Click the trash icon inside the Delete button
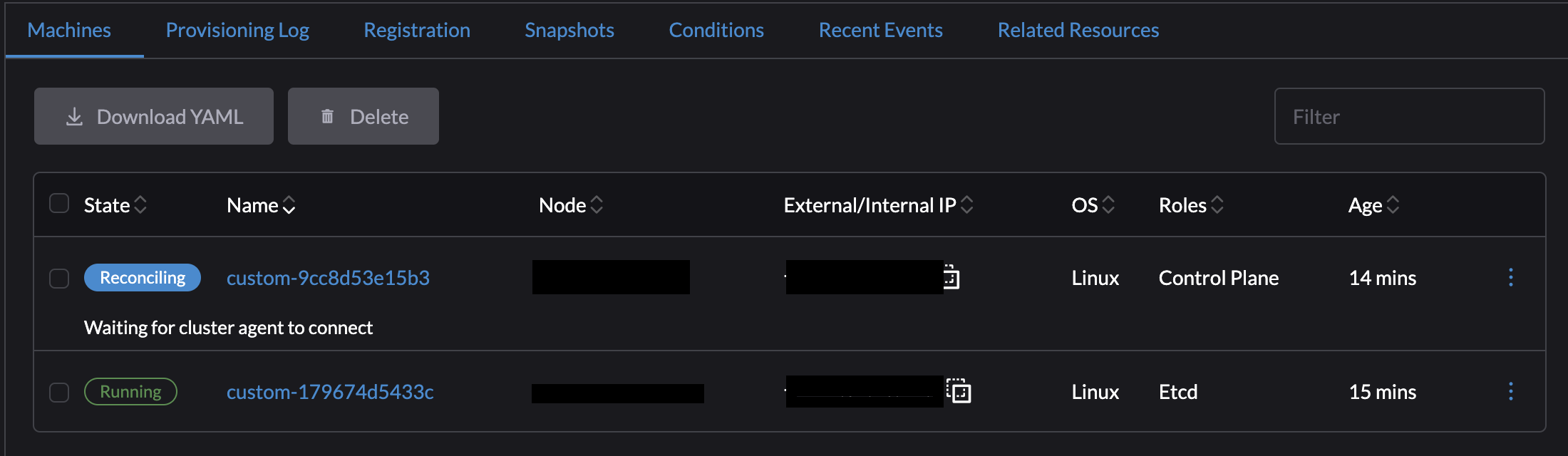 tap(328, 116)
